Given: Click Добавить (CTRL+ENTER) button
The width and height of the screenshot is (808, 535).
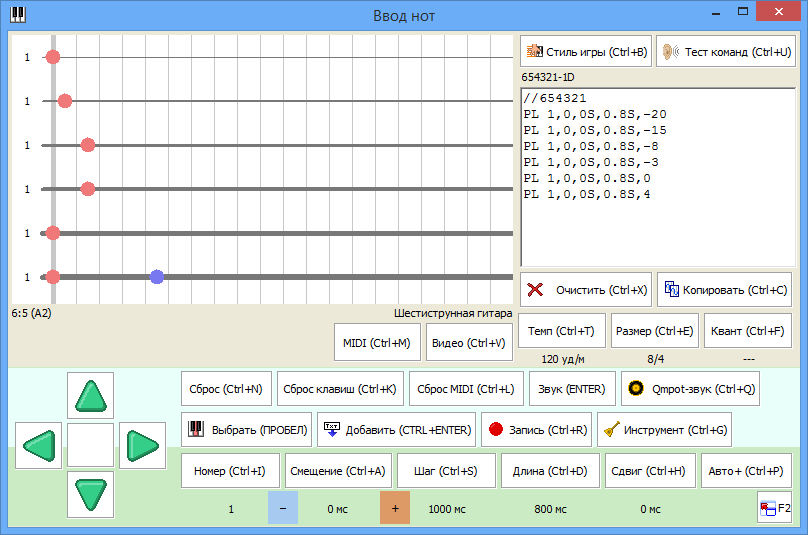Looking at the screenshot, I should point(397,429).
